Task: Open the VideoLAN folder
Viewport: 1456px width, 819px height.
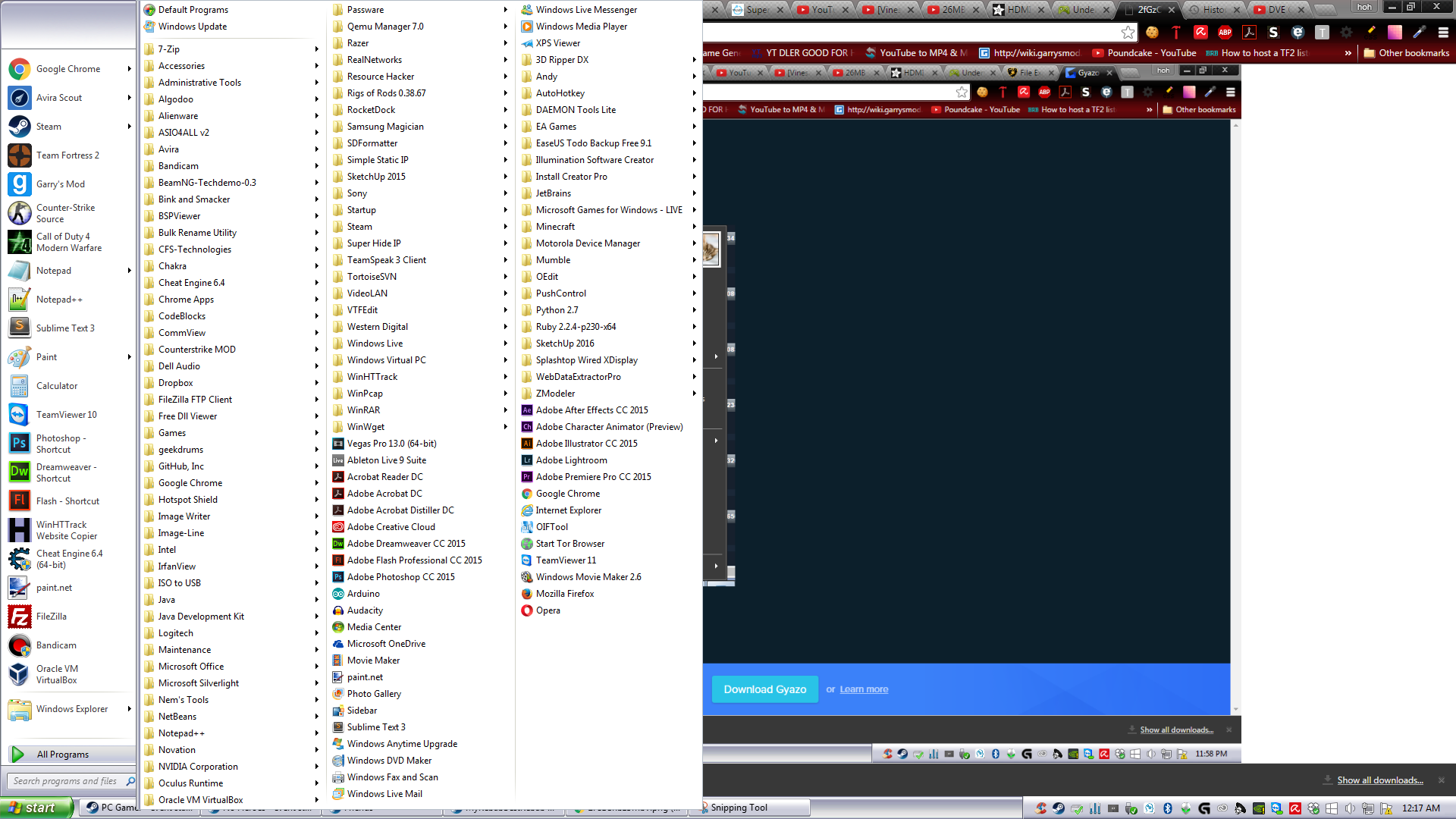Action: tap(420, 293)
